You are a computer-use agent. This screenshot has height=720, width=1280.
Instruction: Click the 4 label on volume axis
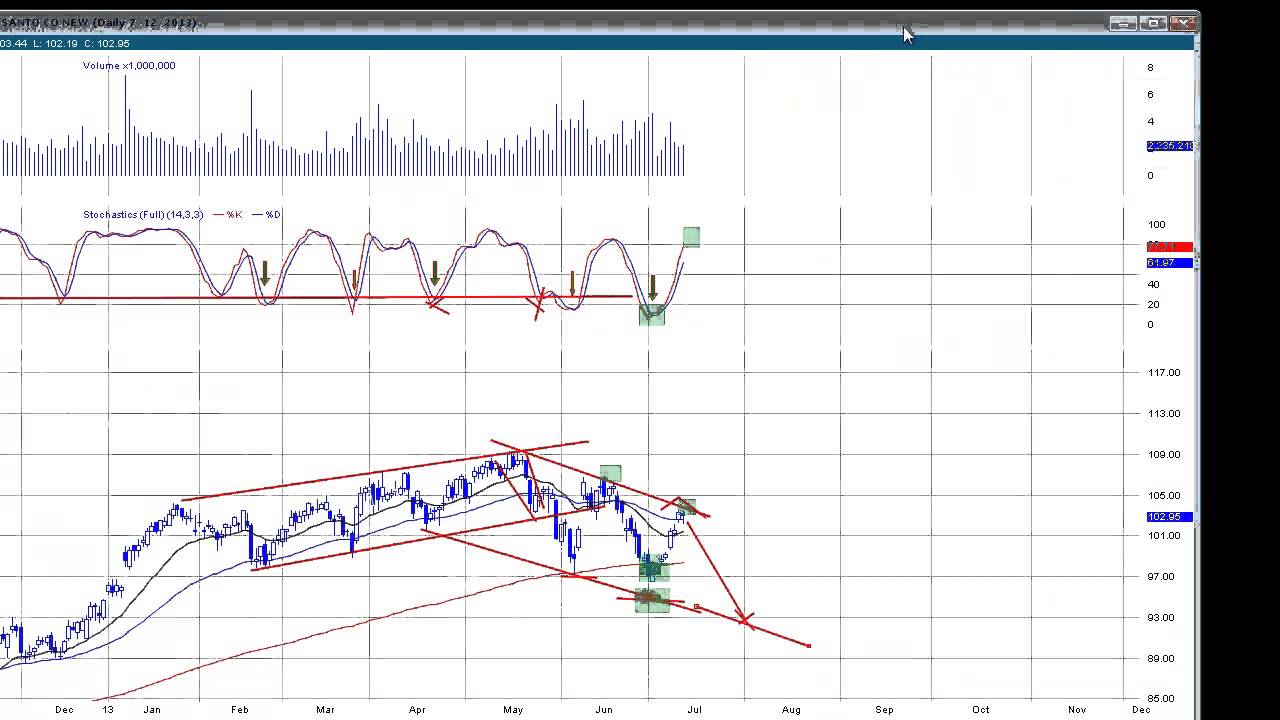(x=1151, y=122)
